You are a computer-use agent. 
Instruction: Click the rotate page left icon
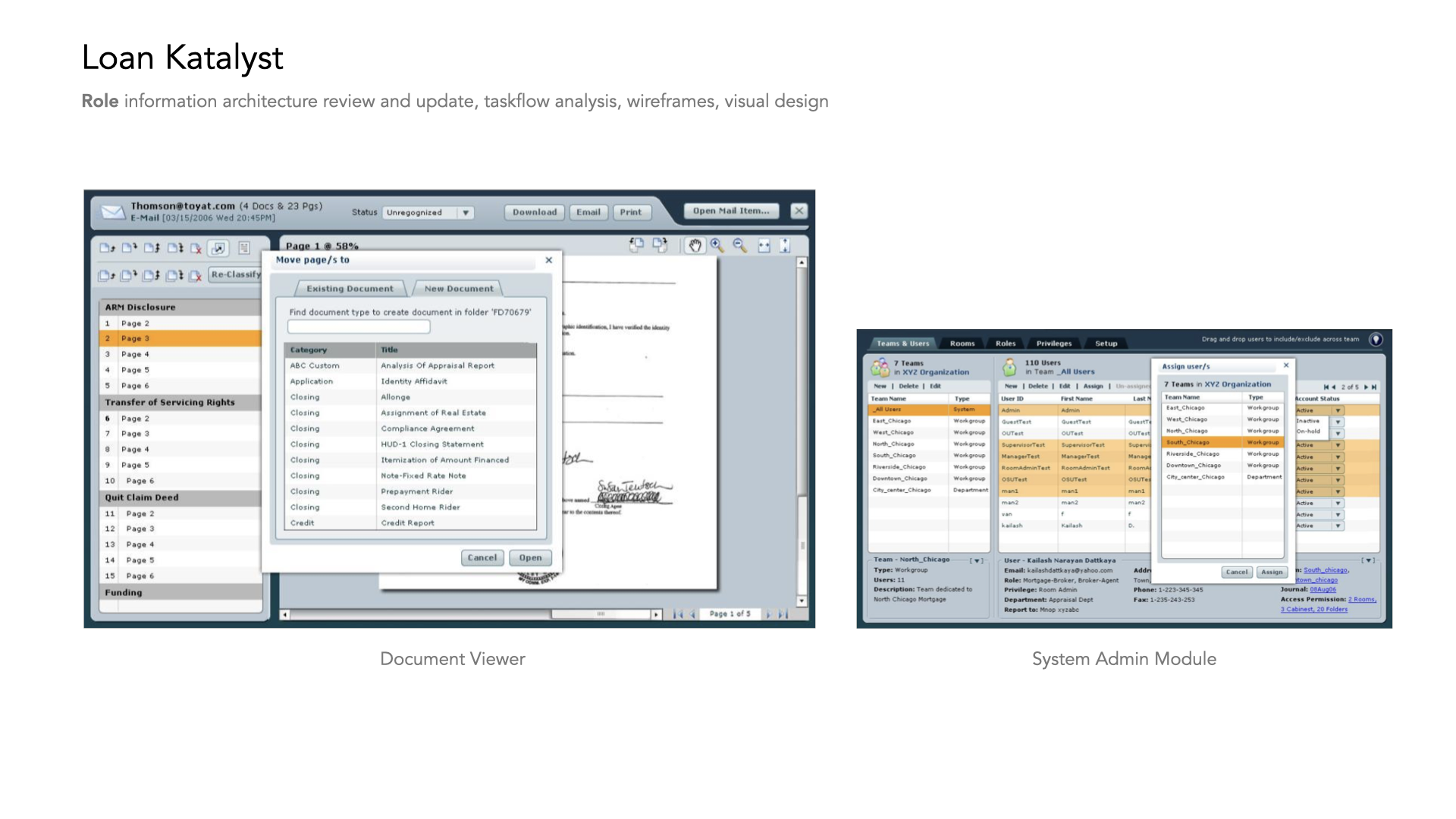pos(636,245)
